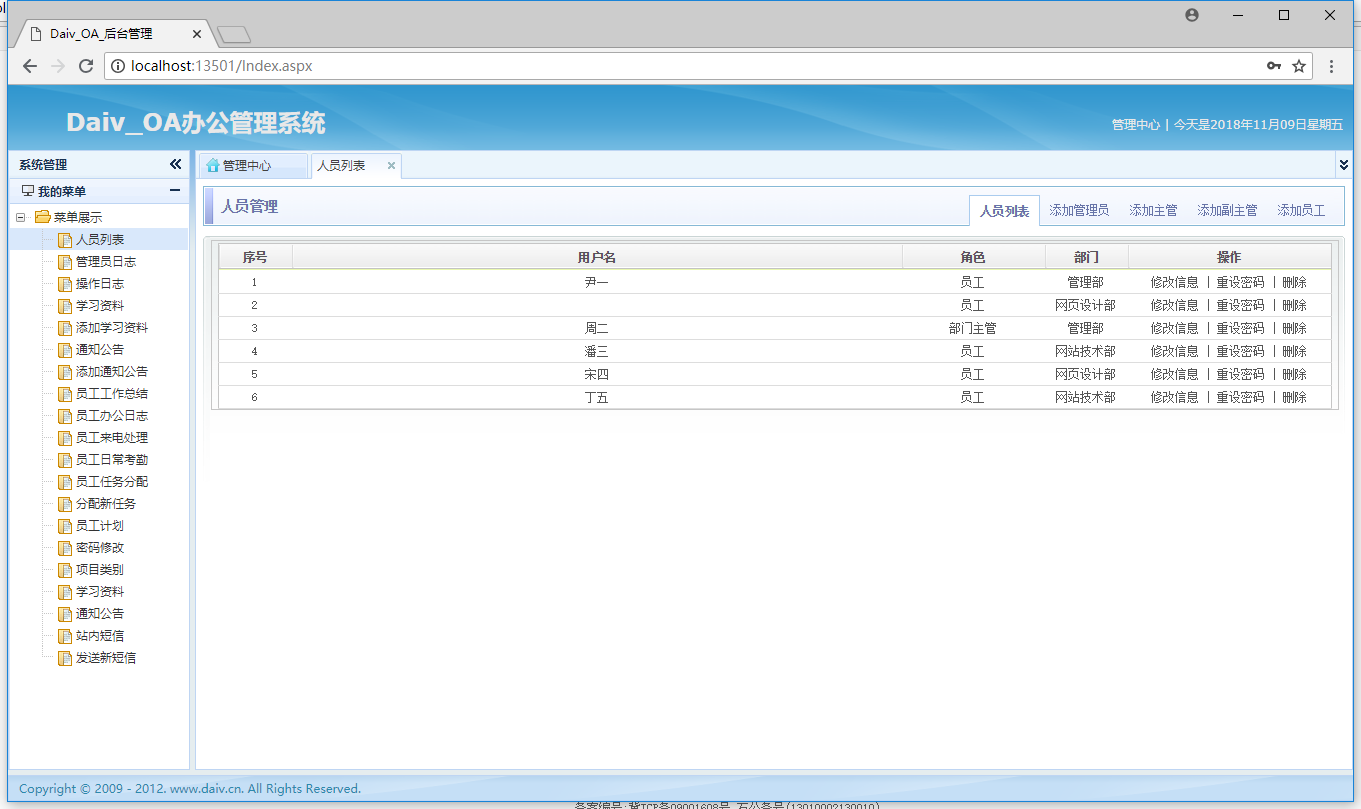Click the browser forward arrow
The height and width of the screenshot is (809, 1361).
(x=58, y=66)
